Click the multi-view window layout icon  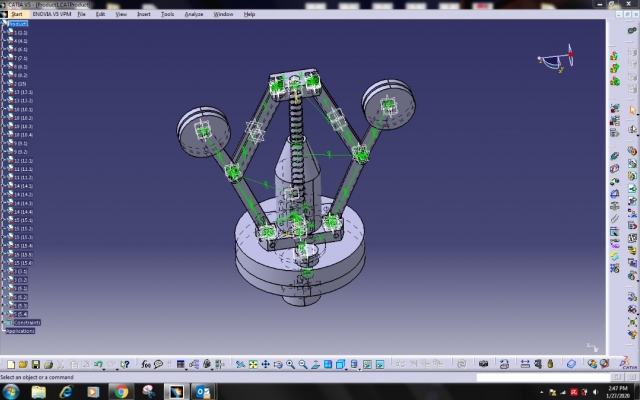click(328, 364)
